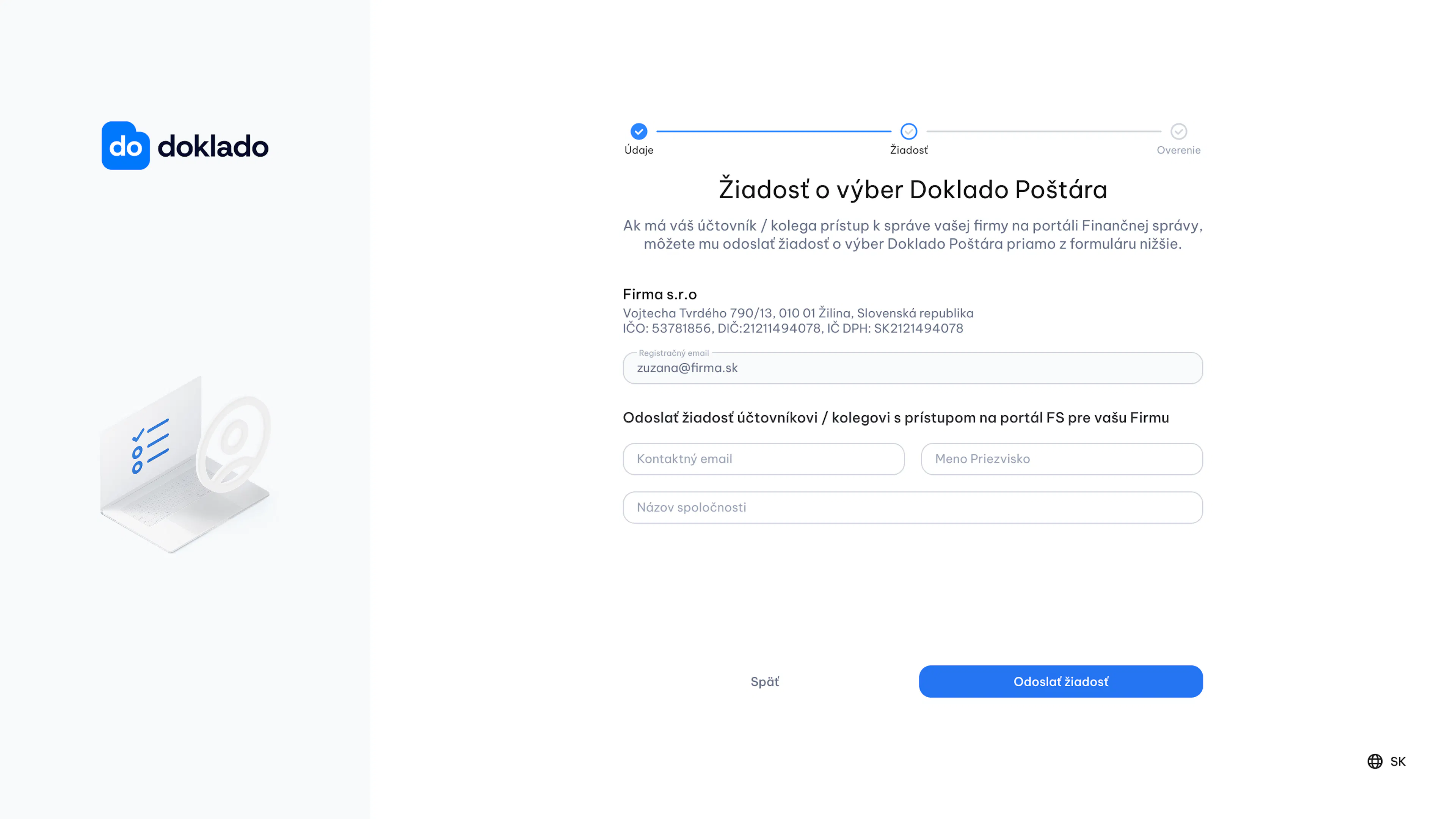Select the Overenie step circle icon

1178,131
